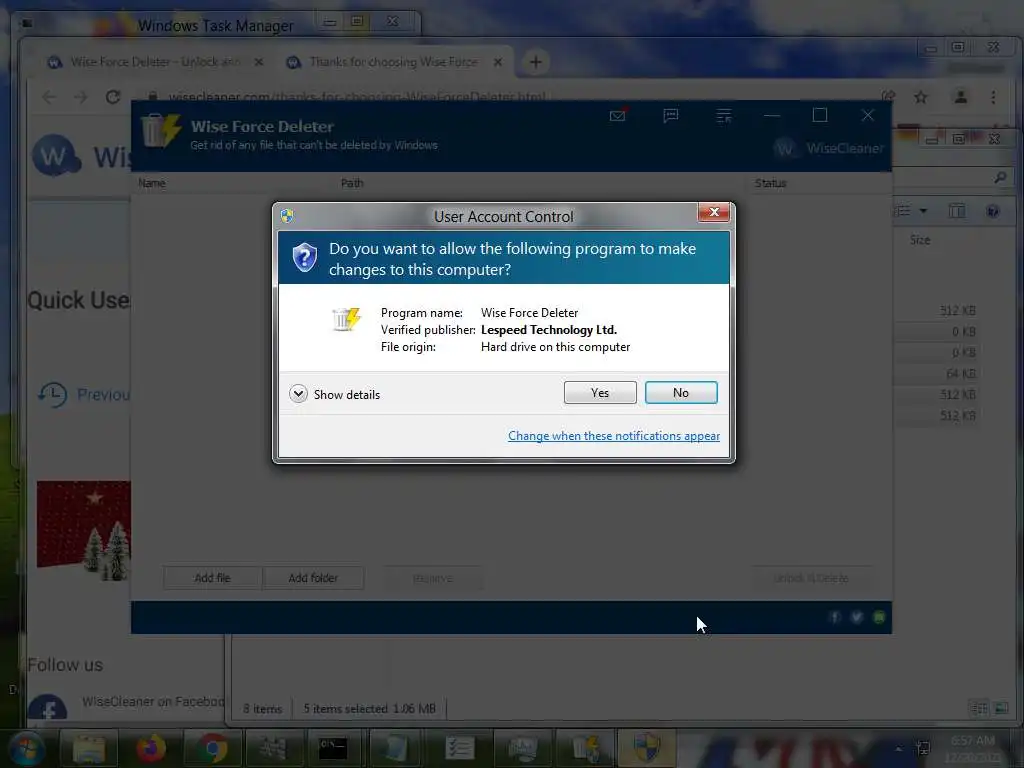Open the browser profile icon
1024x768 pixels.
[961, 97]
